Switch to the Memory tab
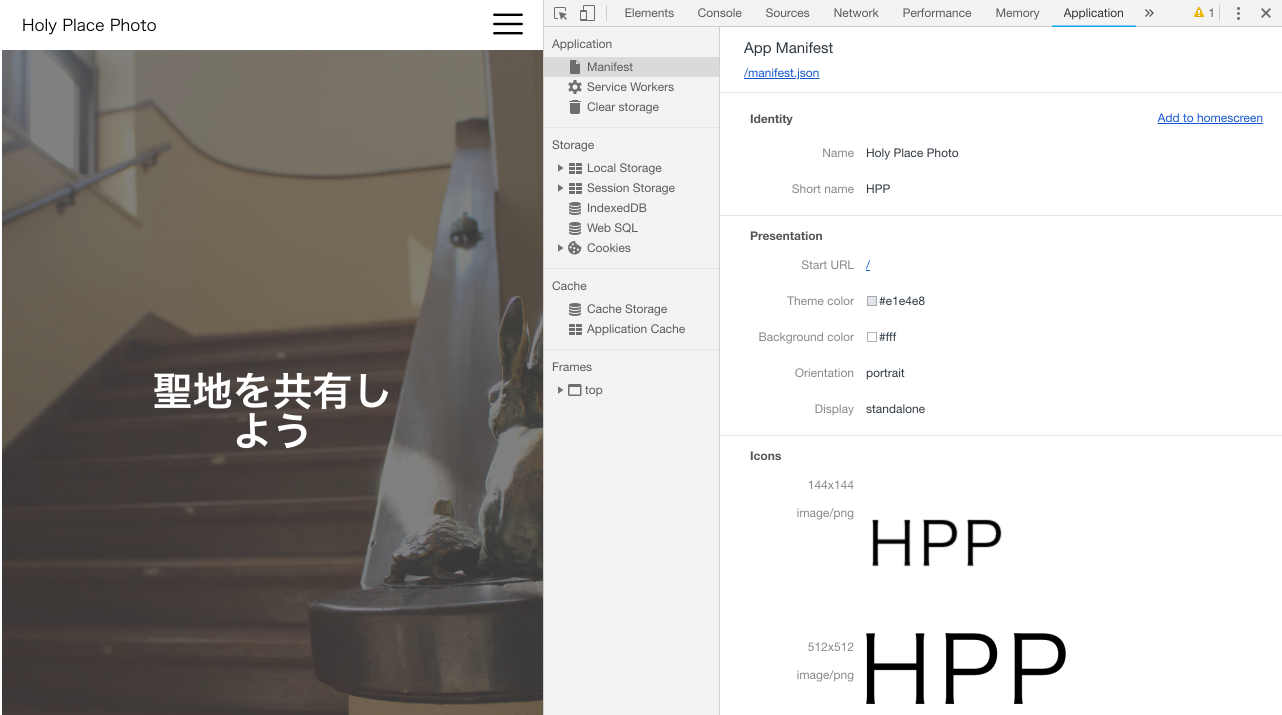Screen dimensions: 1282x715 [1017, 13]
